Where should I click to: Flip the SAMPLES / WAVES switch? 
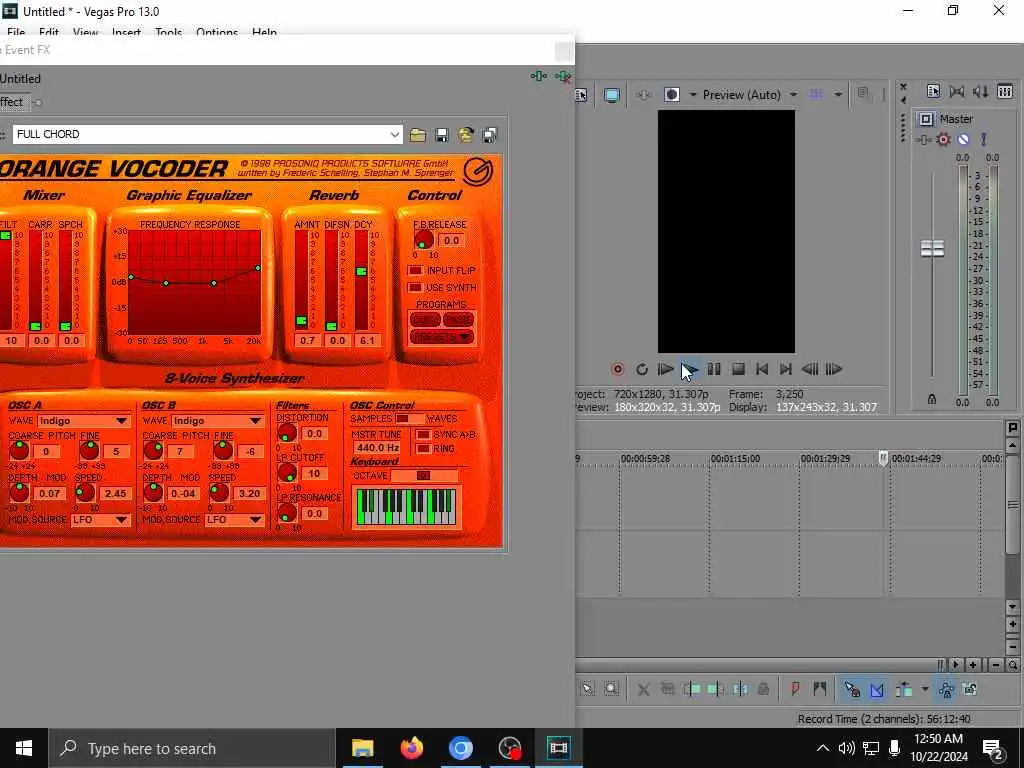[x=409, y=419]
